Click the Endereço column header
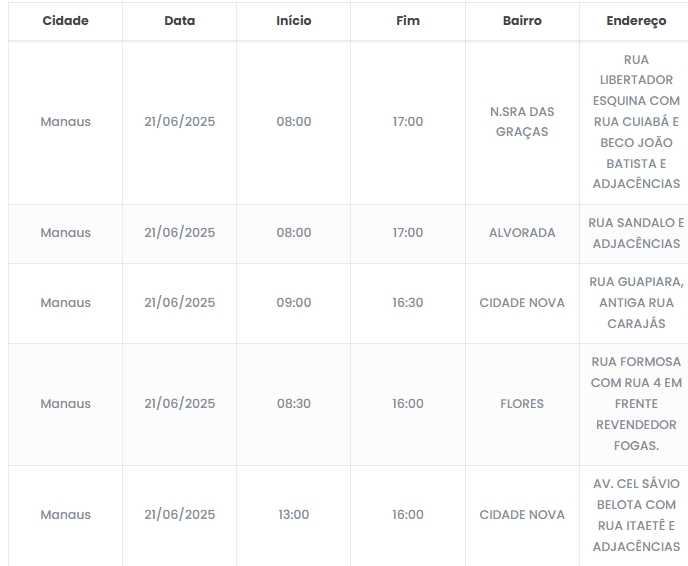The image size is (688, 566). click(x=636, y=21)
